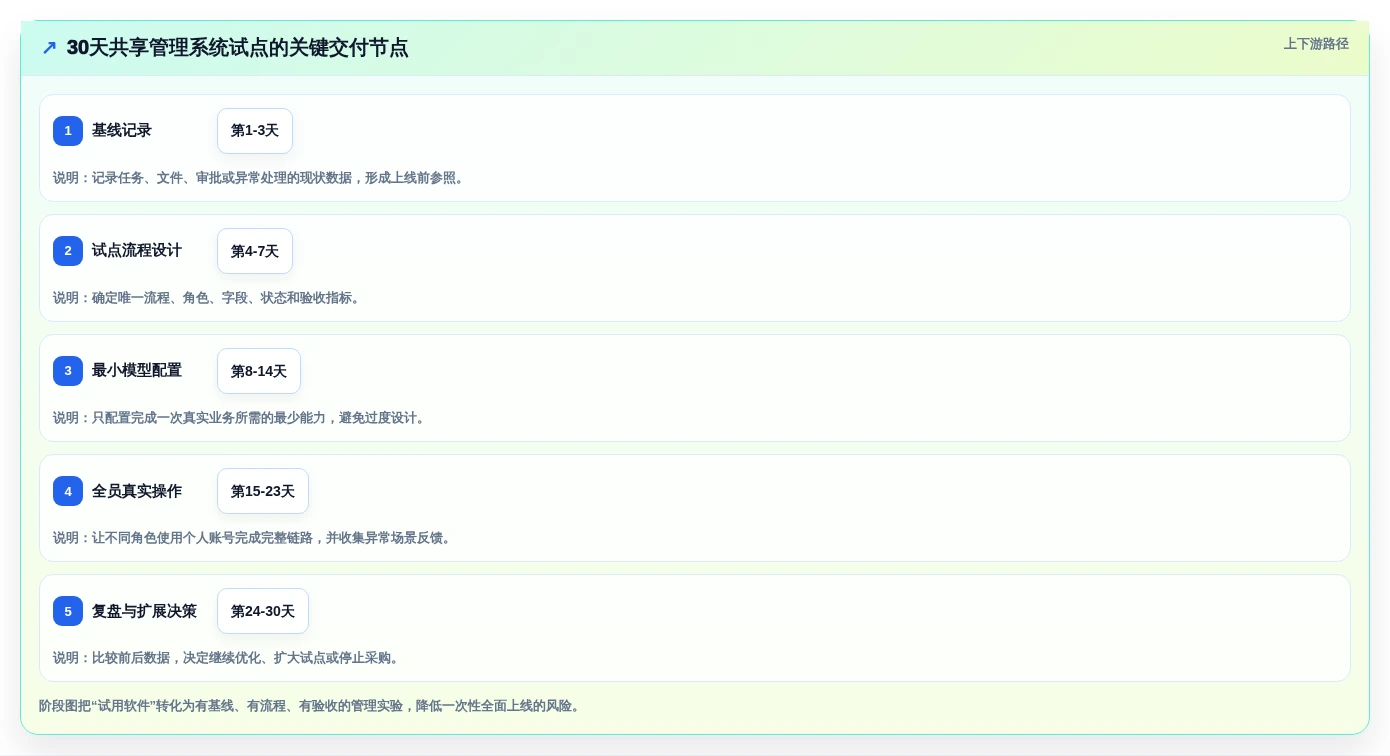Screen dimensions: 1390x756
Task: Click description starting 说明:比较前后数据
Action: pos(228,658)
